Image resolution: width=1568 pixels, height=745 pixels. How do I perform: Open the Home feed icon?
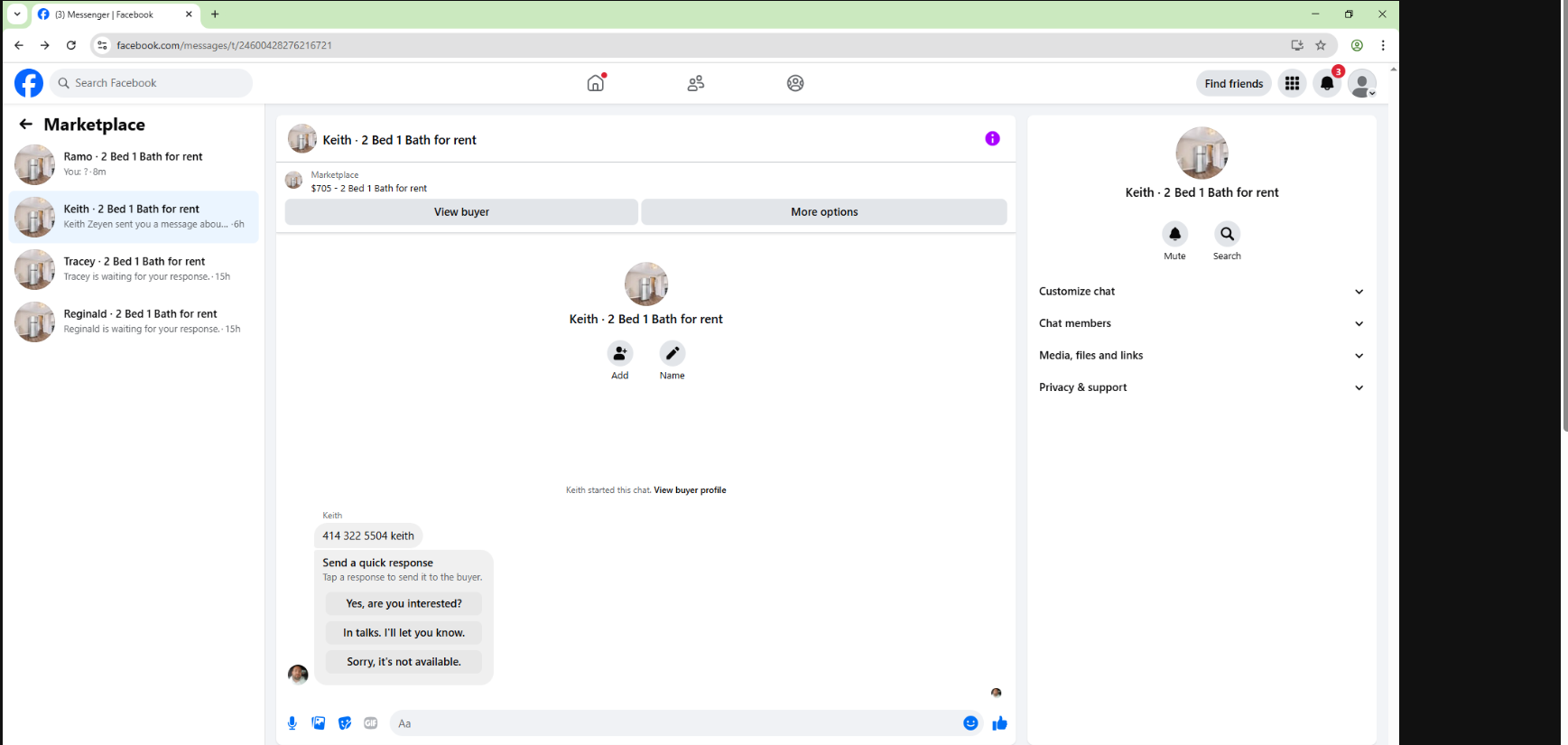[x=596, y=83]
